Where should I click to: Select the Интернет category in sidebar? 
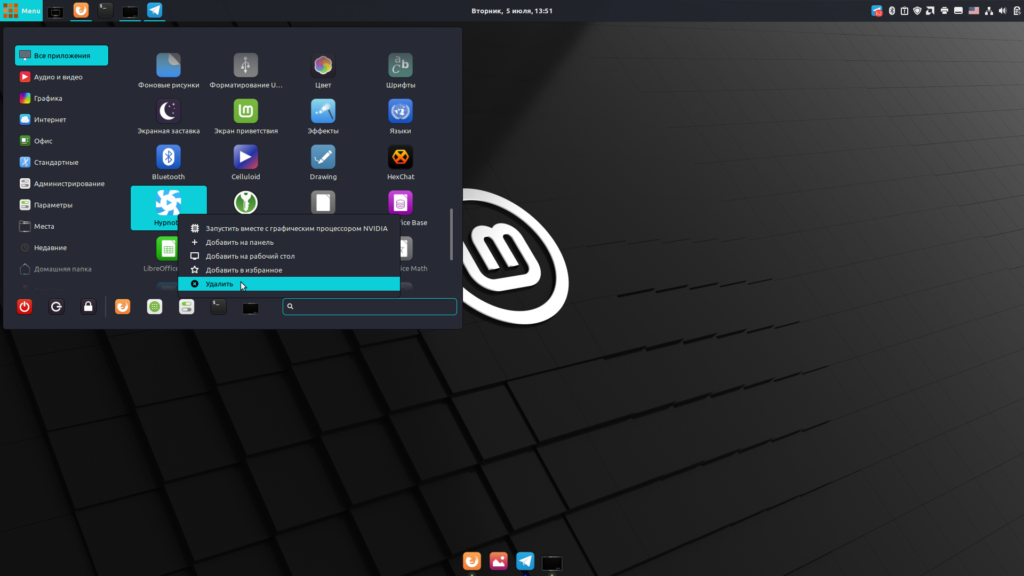click(x=49, y=119)
